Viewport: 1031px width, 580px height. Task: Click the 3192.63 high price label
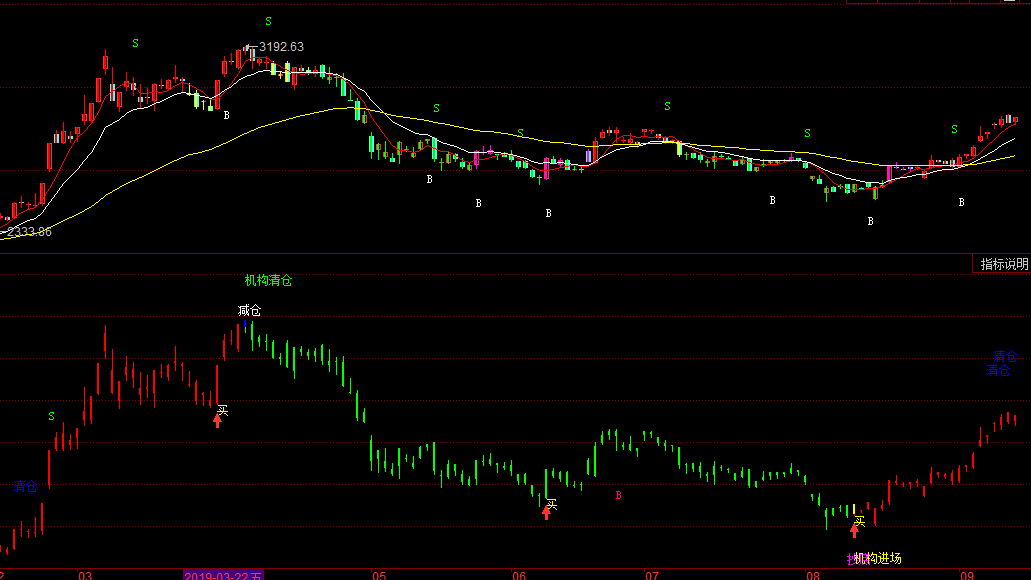pos(281,47)
